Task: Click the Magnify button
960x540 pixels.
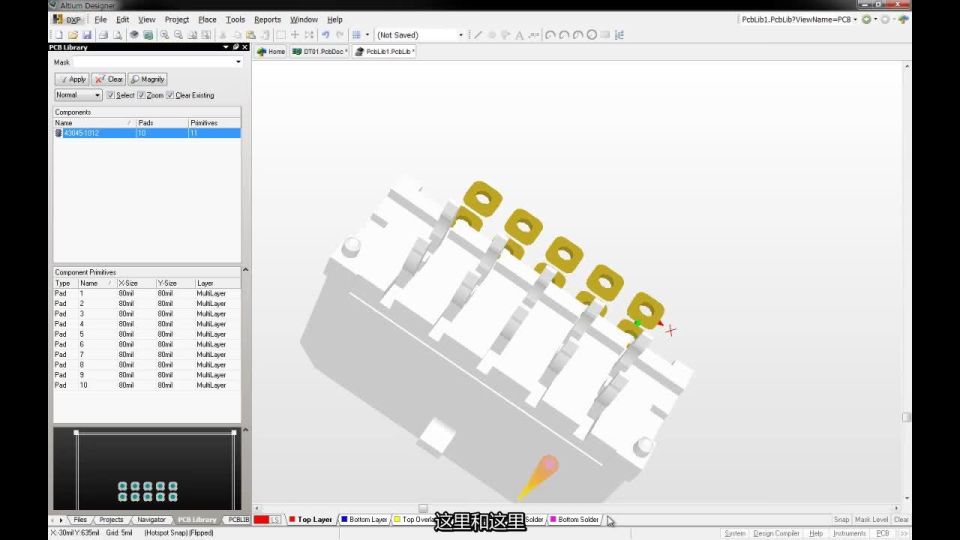Action: (148, 79)
